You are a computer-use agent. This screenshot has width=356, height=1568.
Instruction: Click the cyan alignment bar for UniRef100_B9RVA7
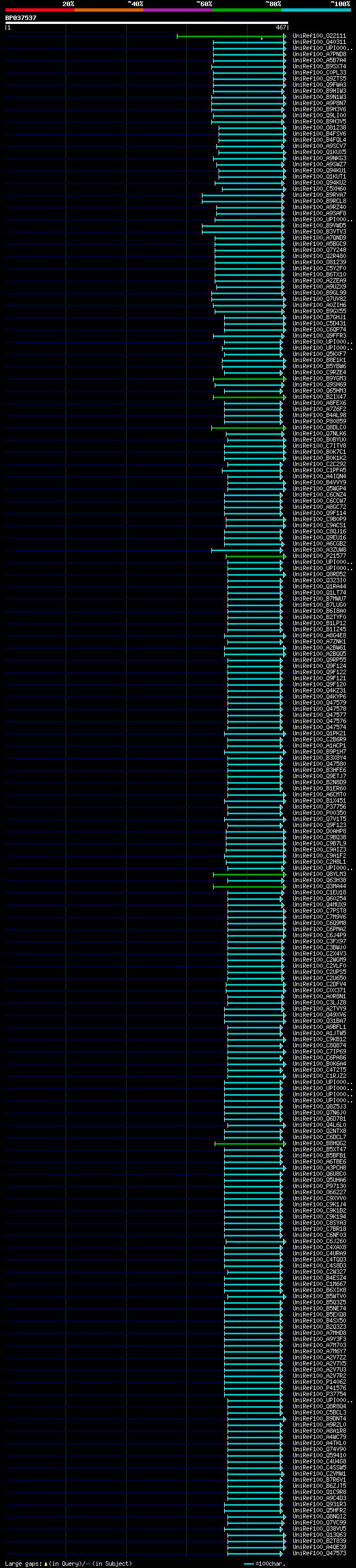tap(244, 195)
